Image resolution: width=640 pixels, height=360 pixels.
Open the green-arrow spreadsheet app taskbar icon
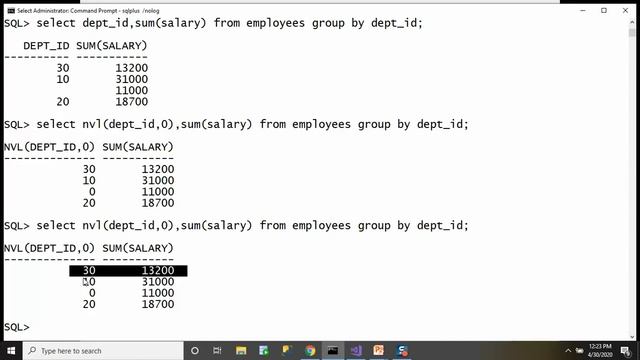264,351
